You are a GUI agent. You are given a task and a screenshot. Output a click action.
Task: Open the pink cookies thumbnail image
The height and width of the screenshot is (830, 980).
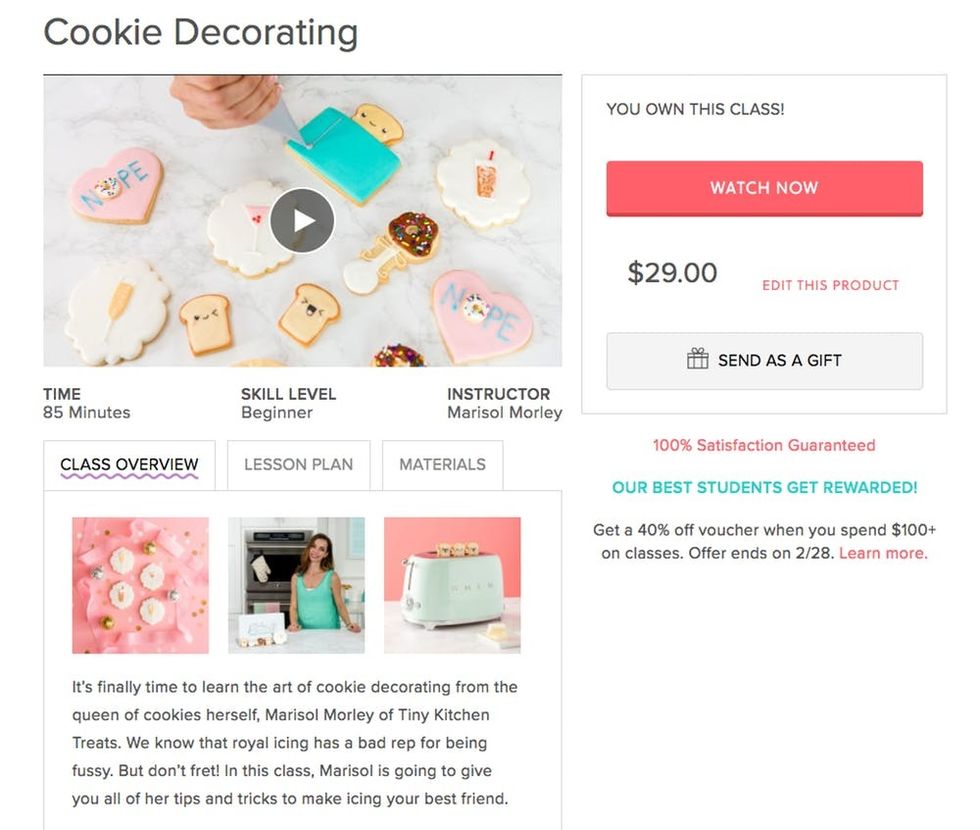coord(140,585)
